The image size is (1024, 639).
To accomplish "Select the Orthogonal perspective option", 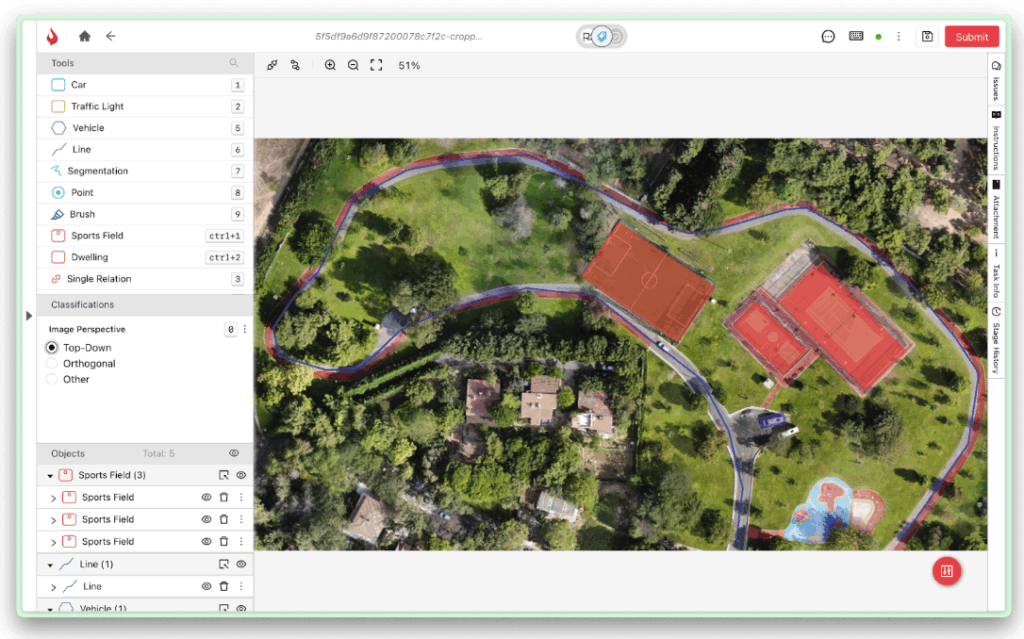I will 50,363.
